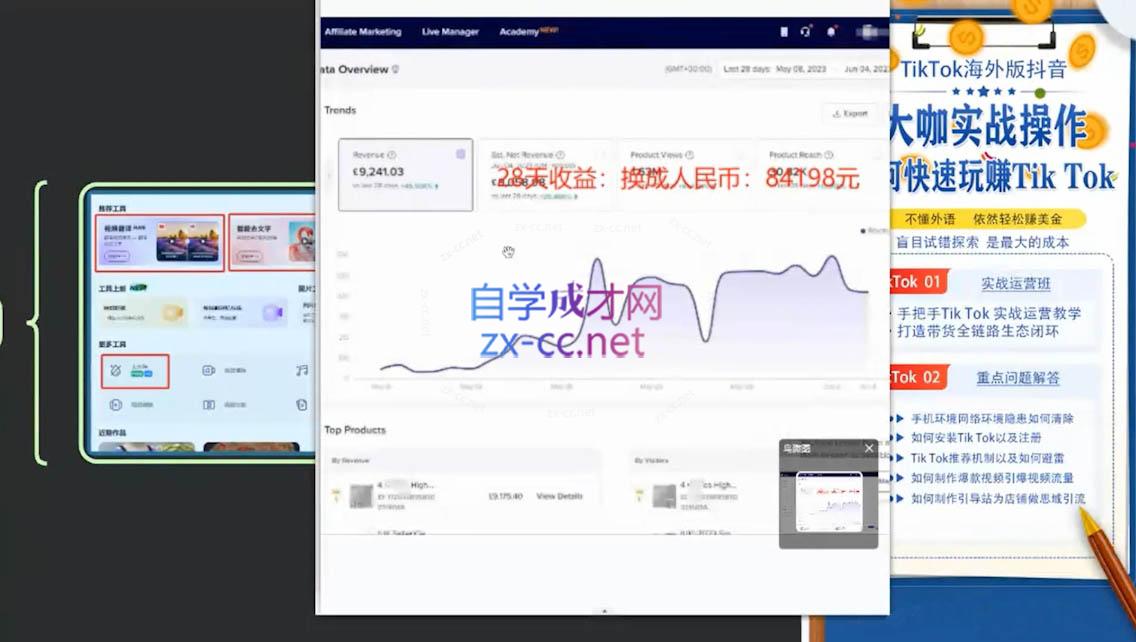Open the new tool card with purple camera icon

pos(241,312)
